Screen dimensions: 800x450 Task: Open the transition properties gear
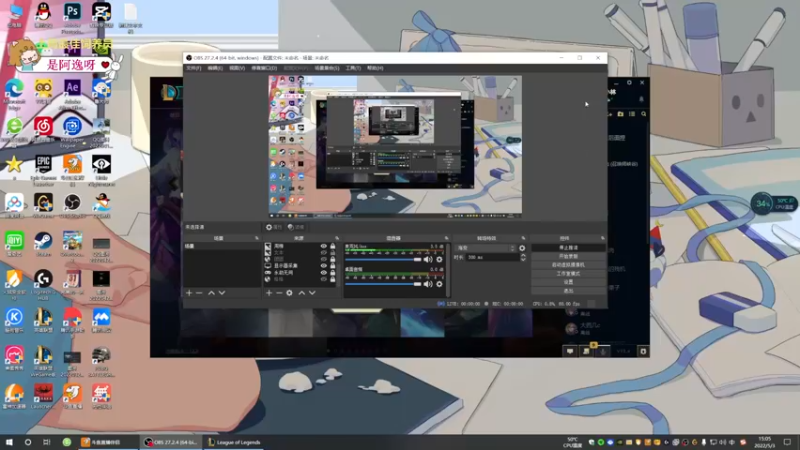[522, 248]
